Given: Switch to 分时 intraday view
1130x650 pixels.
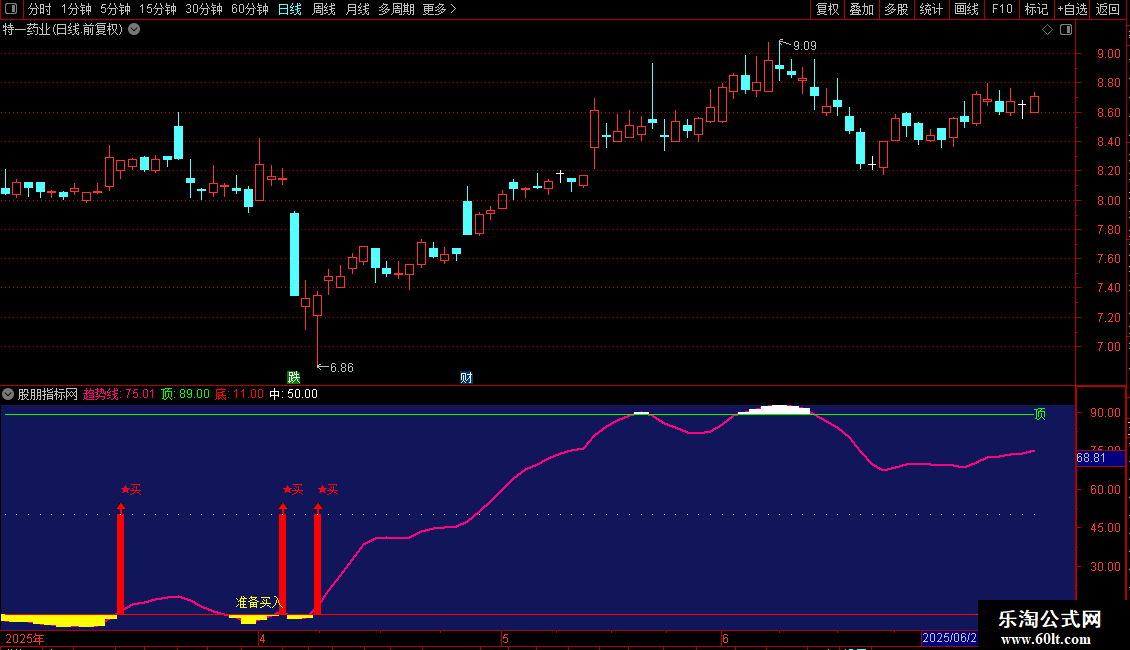Looking at the screenshot, I should click(40, 9).
